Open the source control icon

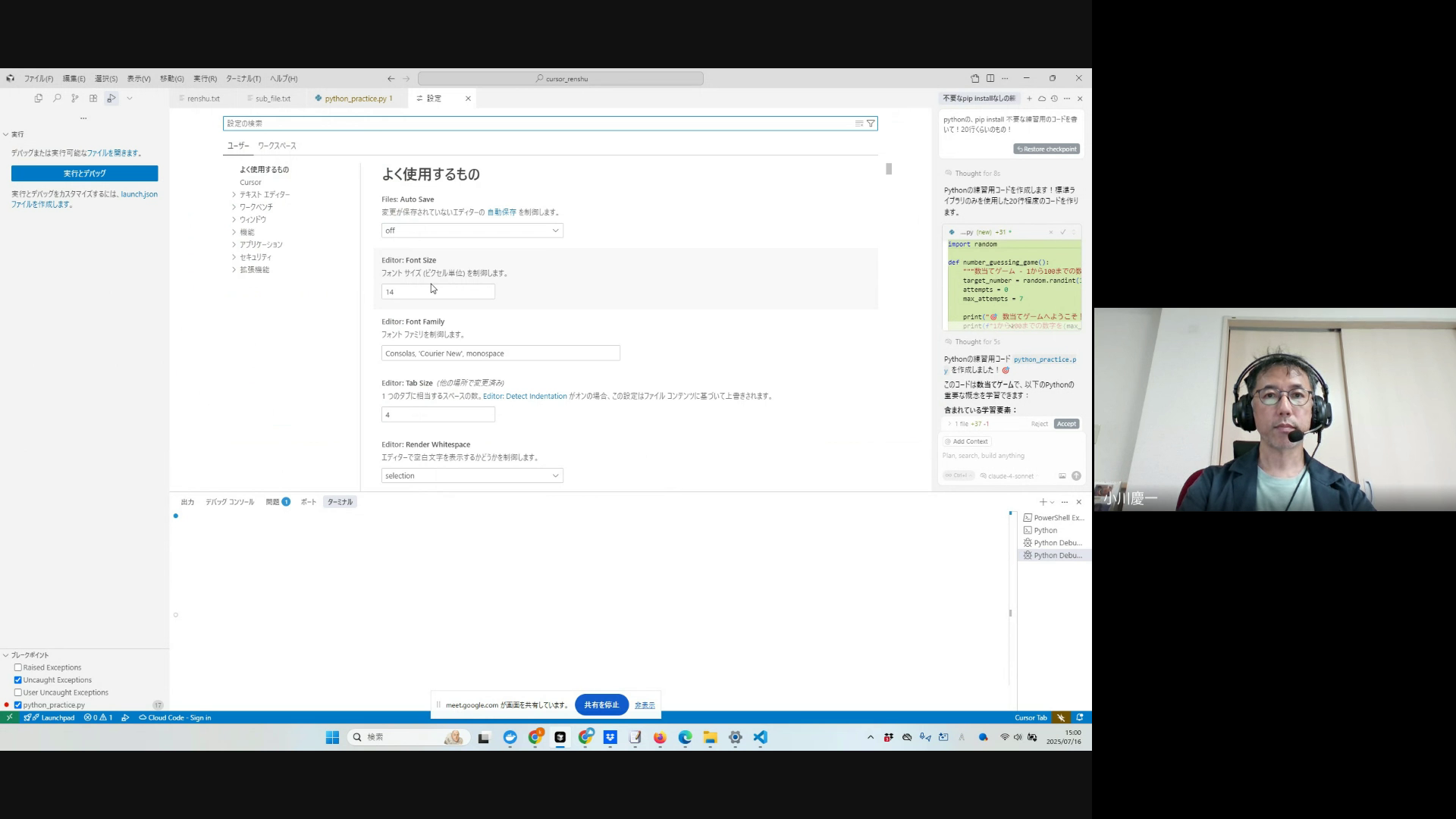pos(75,98)
